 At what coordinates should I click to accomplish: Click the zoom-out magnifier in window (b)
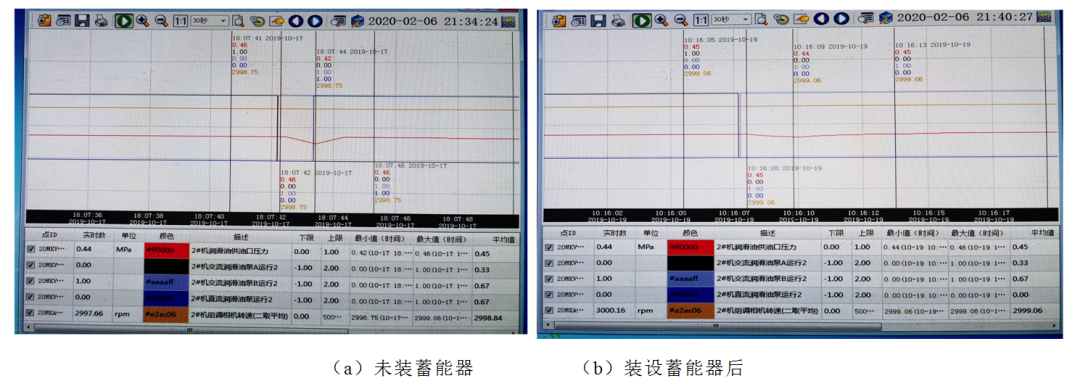[681, 21]
